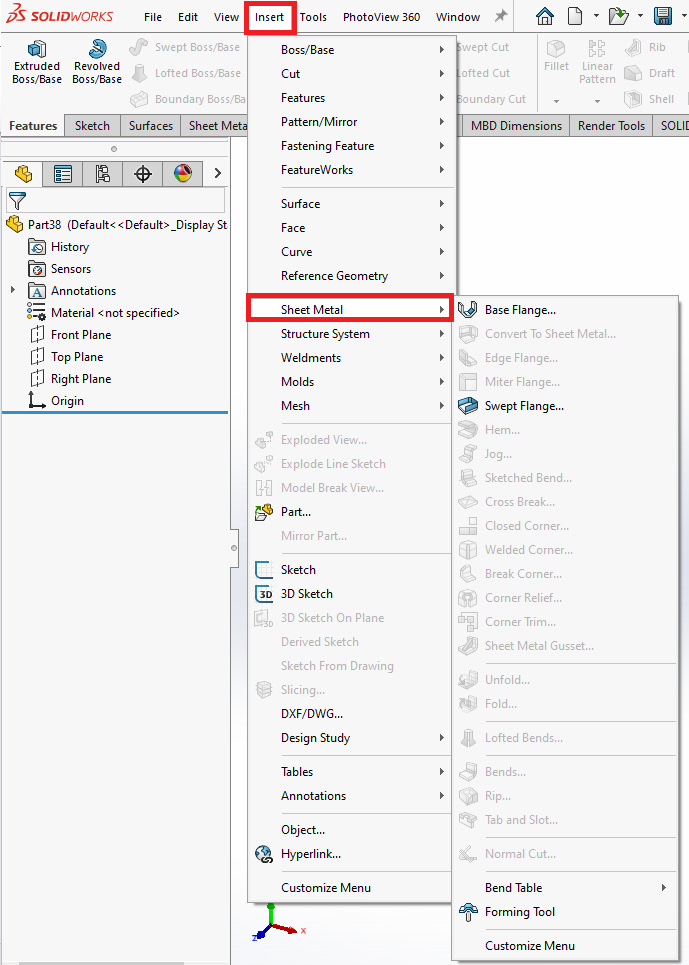Open the New document dropdown arrow
Viewport: 689px width, 965px height.
tap(595, 16)
